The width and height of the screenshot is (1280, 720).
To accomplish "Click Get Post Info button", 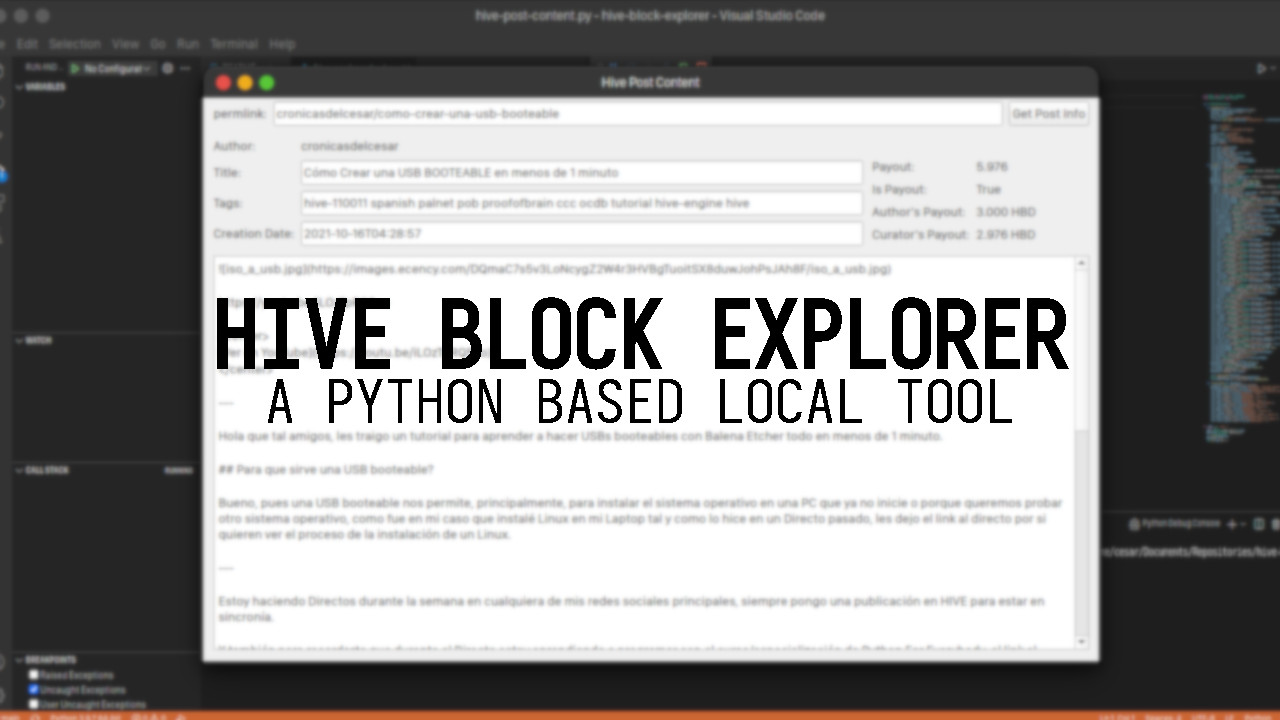I will click(1048, 114).
